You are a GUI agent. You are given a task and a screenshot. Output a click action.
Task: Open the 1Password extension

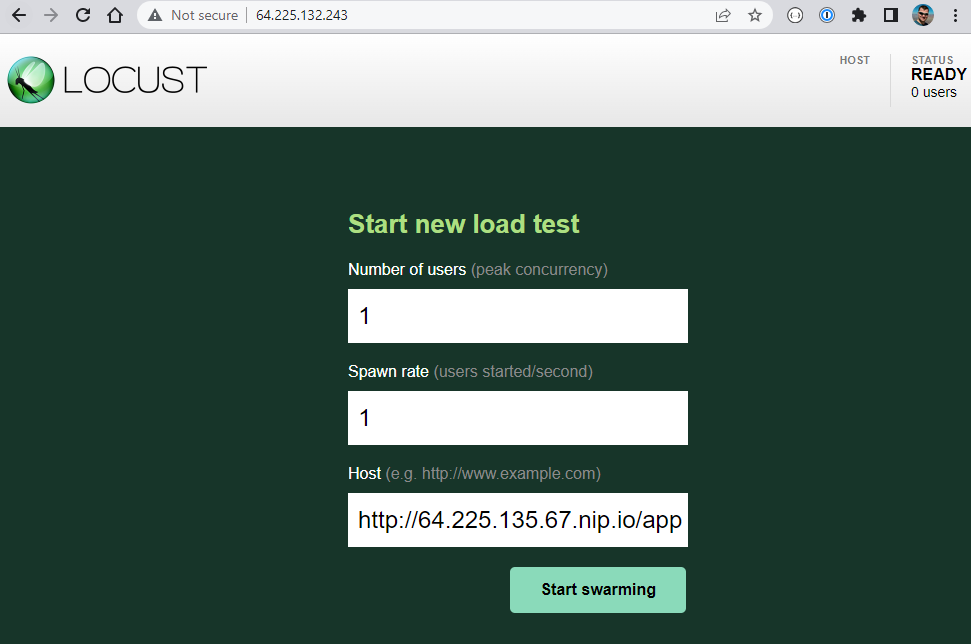(827, 15)
